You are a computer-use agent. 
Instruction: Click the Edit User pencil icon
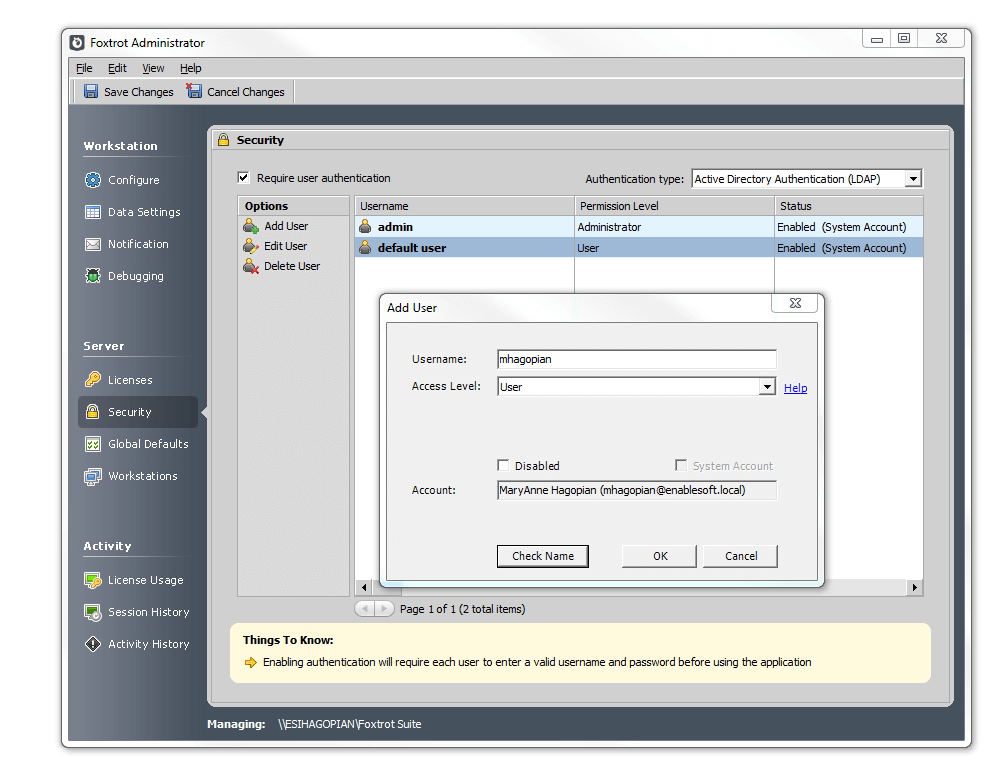(250, 246)
